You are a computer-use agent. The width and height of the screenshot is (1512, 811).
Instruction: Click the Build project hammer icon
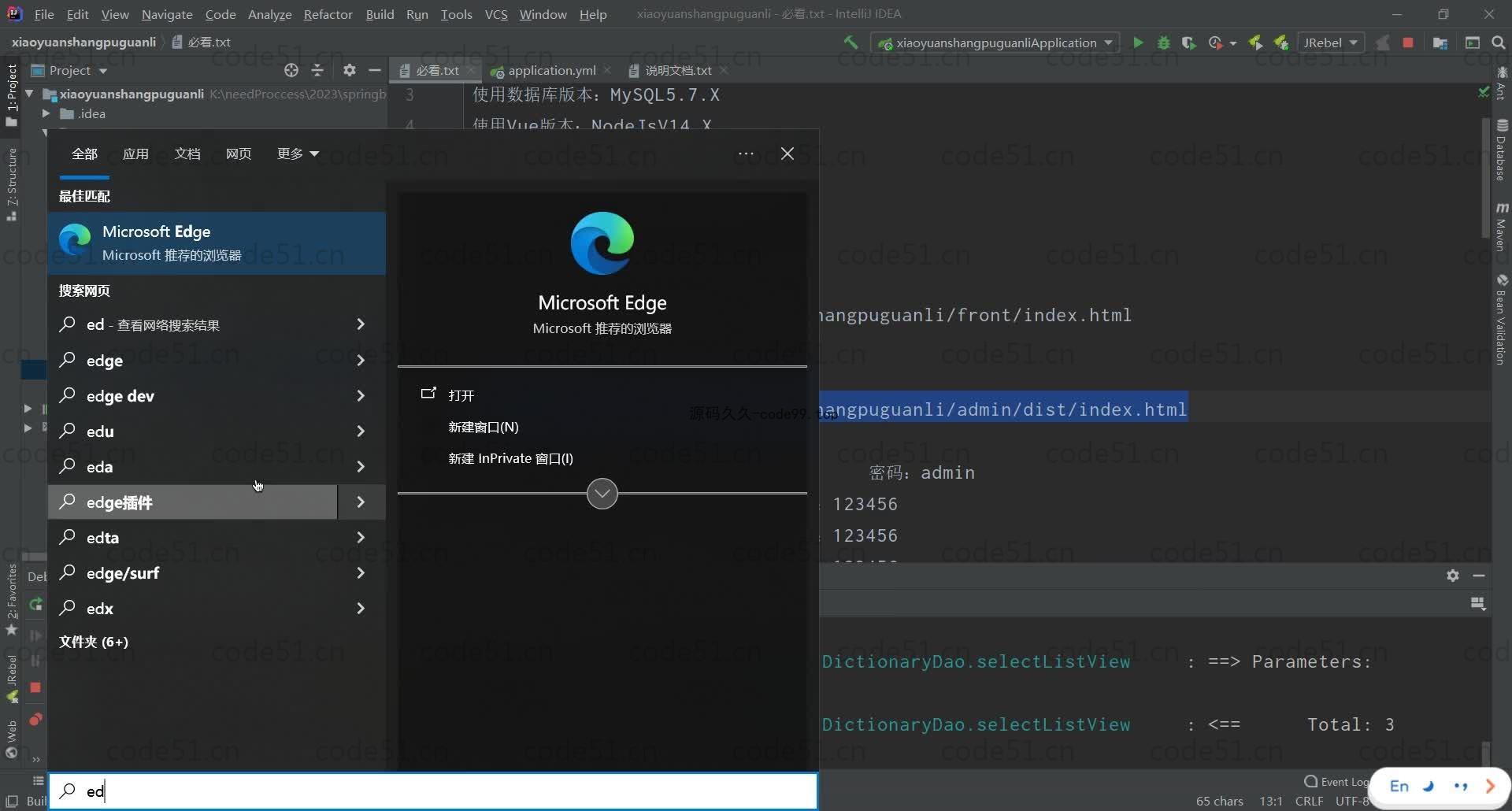850,43
